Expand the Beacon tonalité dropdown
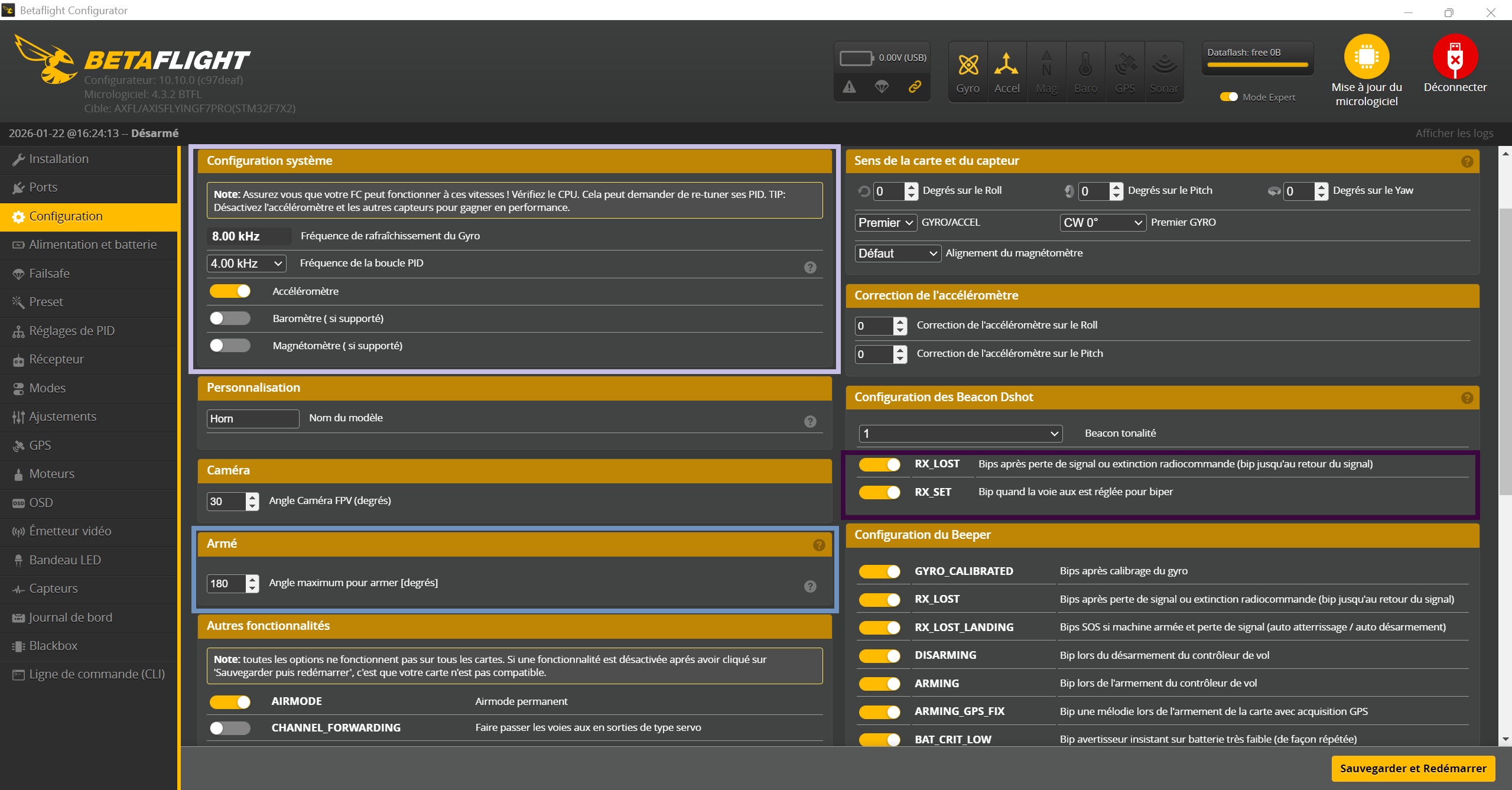The width and height of the screenshot is (1512, 790). click(x=960, y=434)
